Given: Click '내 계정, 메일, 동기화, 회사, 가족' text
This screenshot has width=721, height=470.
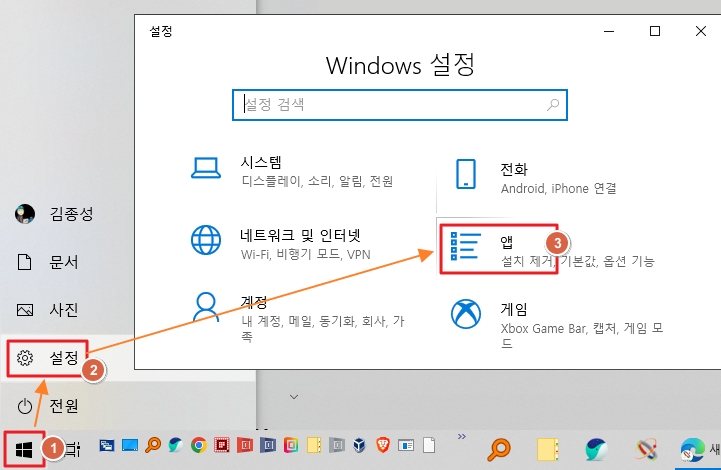Looking at the screenshot, I should click(x=322, y=329).
